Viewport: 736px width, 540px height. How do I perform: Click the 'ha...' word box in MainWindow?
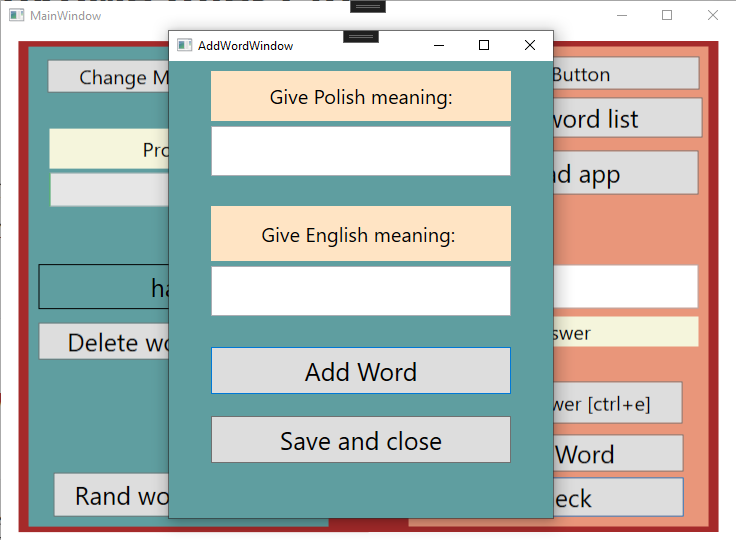click(x=104, y=286)
